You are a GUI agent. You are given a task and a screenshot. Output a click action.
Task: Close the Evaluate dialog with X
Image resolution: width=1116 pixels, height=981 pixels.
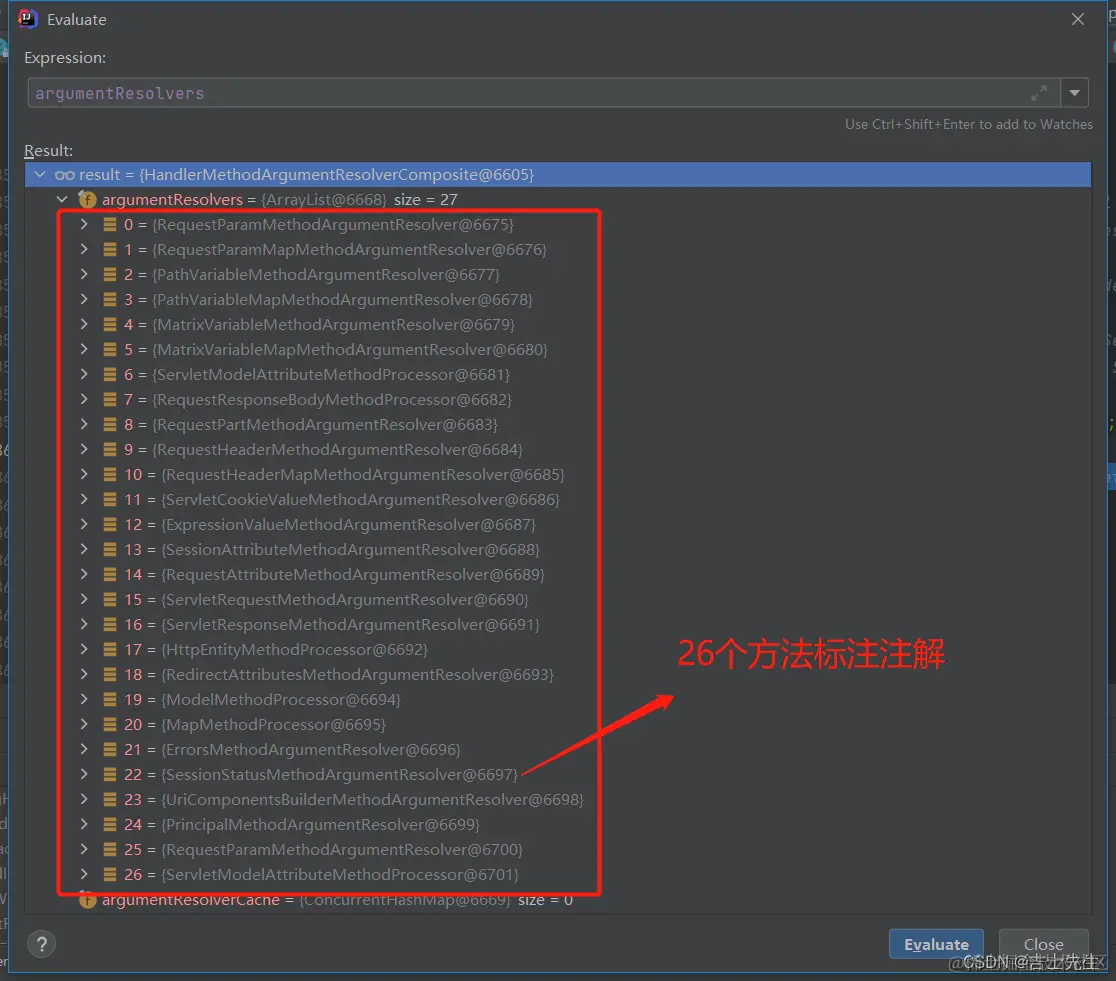1078,19
